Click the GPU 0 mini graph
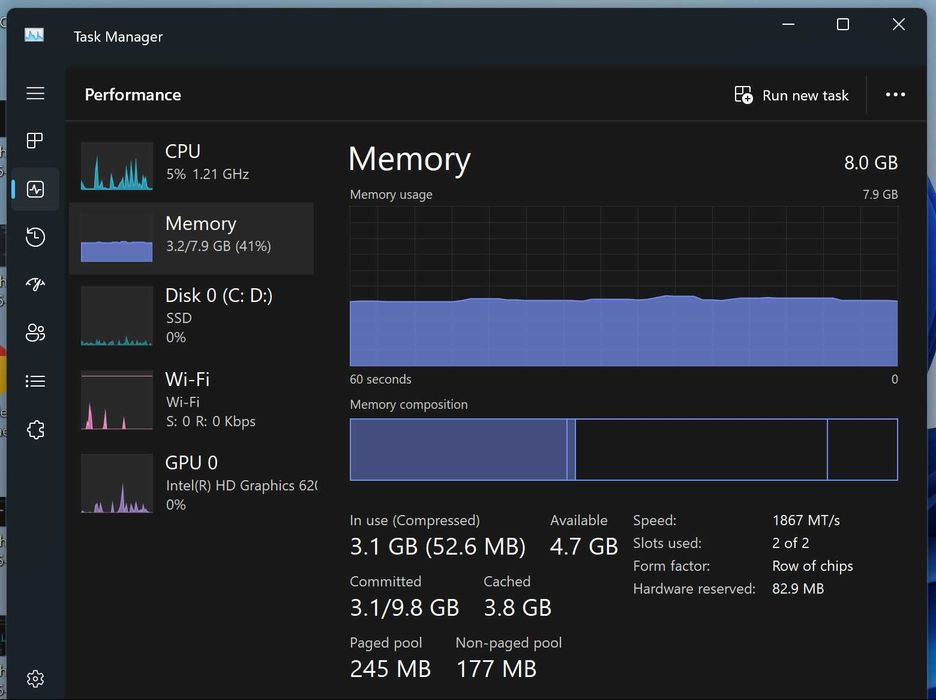936x700 pixels. point(117,483)
